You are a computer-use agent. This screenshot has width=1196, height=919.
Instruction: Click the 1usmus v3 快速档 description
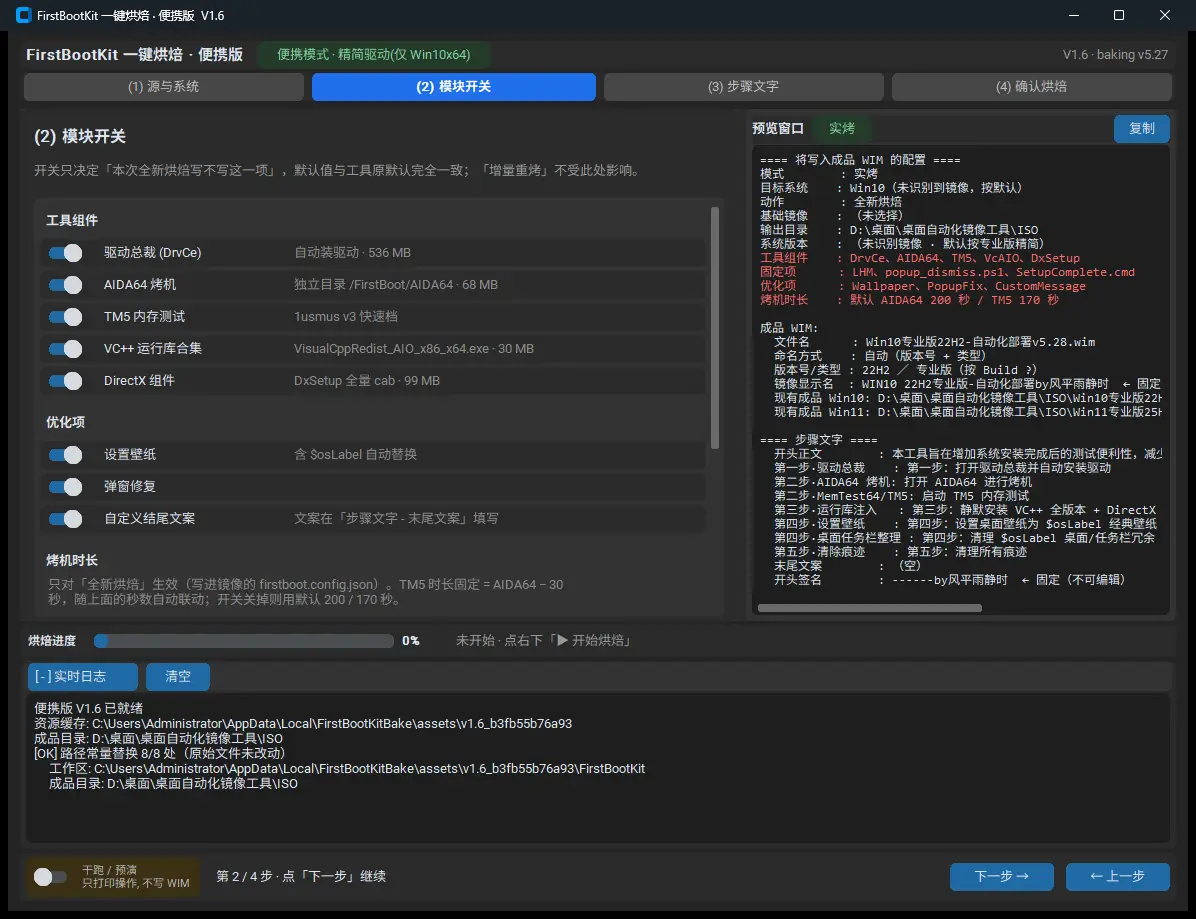tap(346, 317)
